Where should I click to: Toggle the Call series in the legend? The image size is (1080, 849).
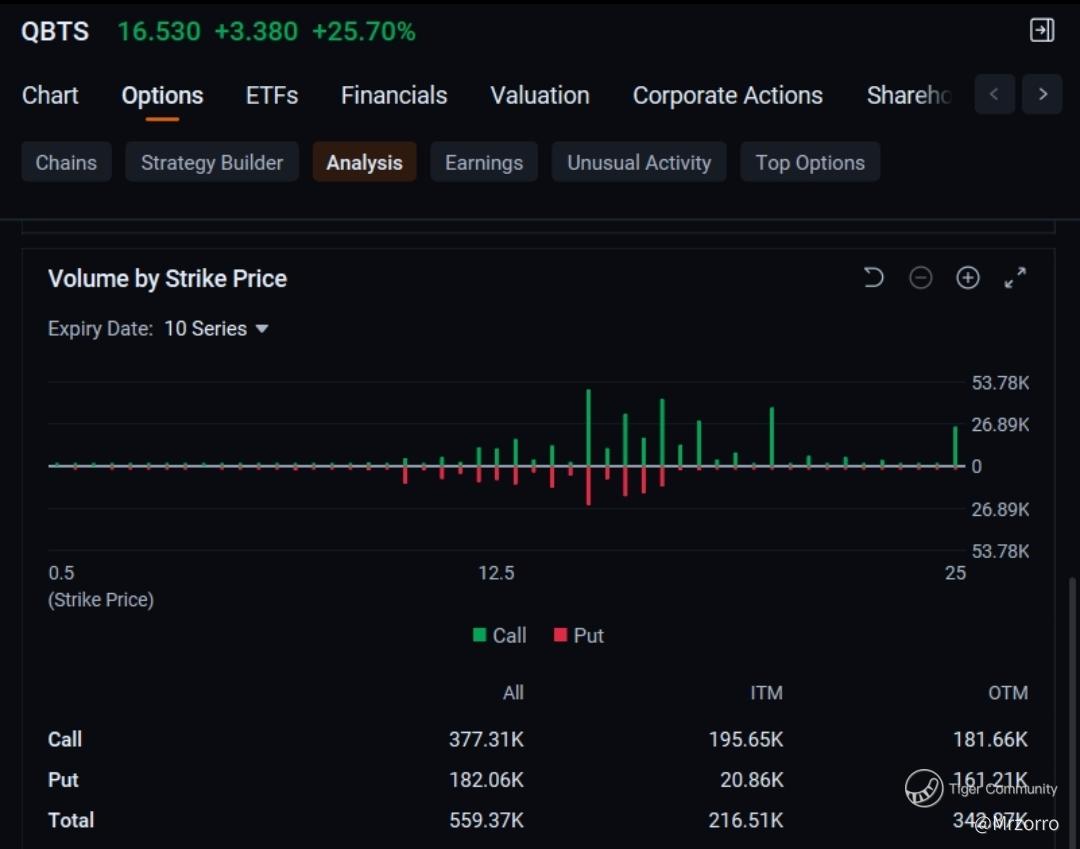(x=499, y=635)
